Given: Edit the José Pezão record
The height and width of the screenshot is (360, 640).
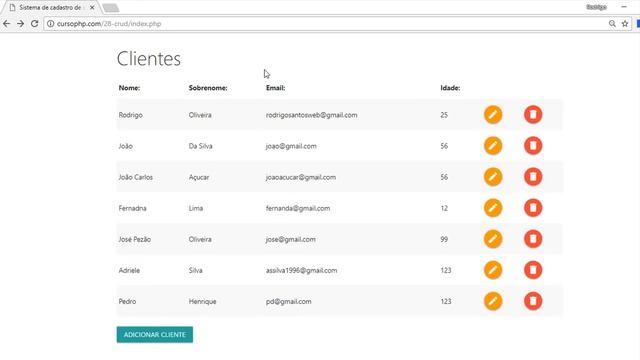Looking at the screenshot, I should pyautogui.click(x=493, y=239).
